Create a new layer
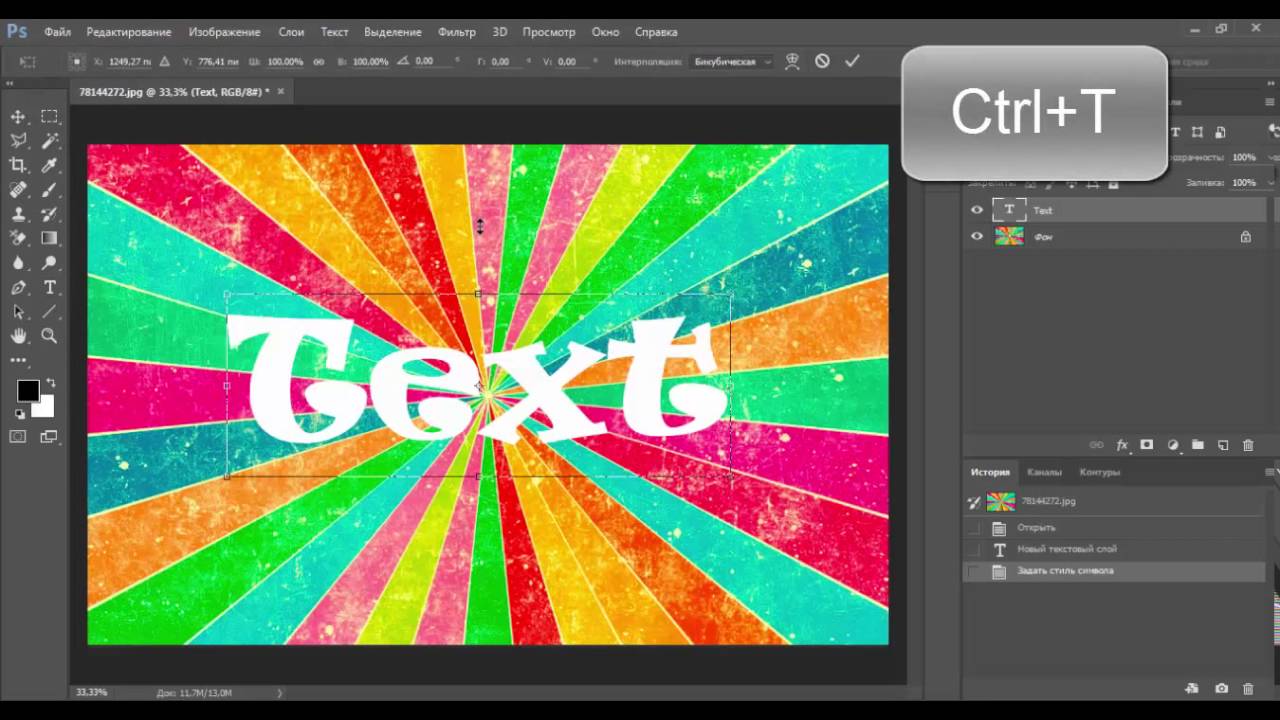Image resolution: width=1280 pixels, height=720 pixels. pos(1223,445)
